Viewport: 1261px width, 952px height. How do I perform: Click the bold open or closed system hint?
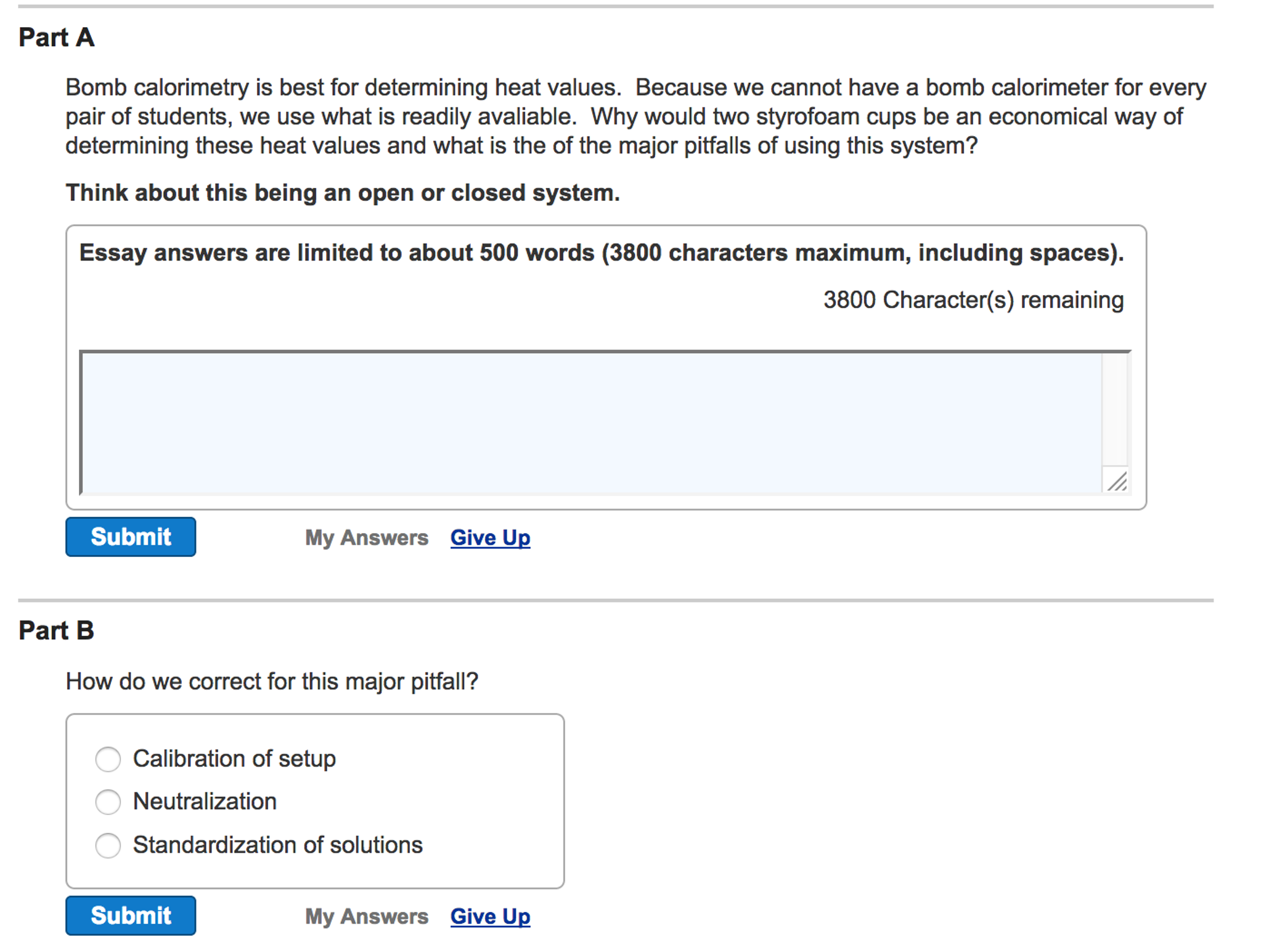pyautogui.click(x=343, y=193)
